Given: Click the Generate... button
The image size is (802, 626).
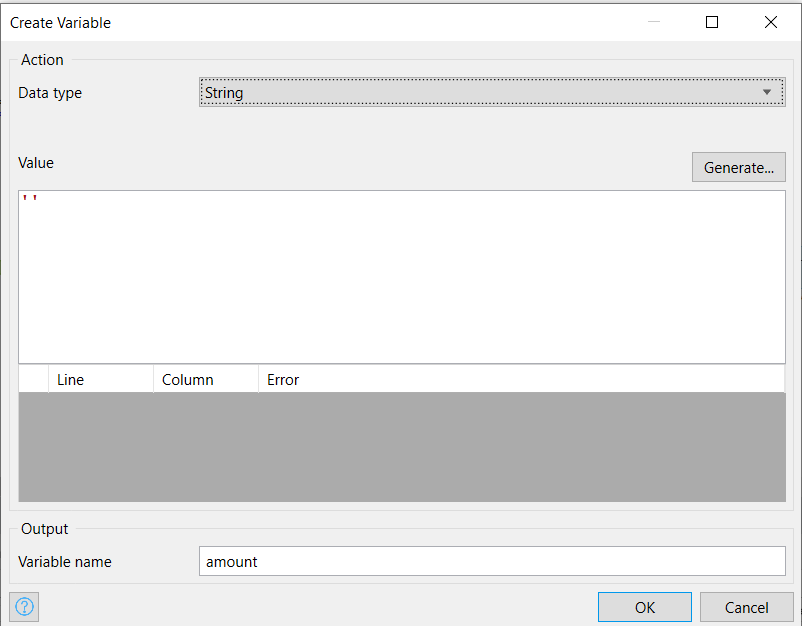Looking at the screenshot, I should point(738,167).
